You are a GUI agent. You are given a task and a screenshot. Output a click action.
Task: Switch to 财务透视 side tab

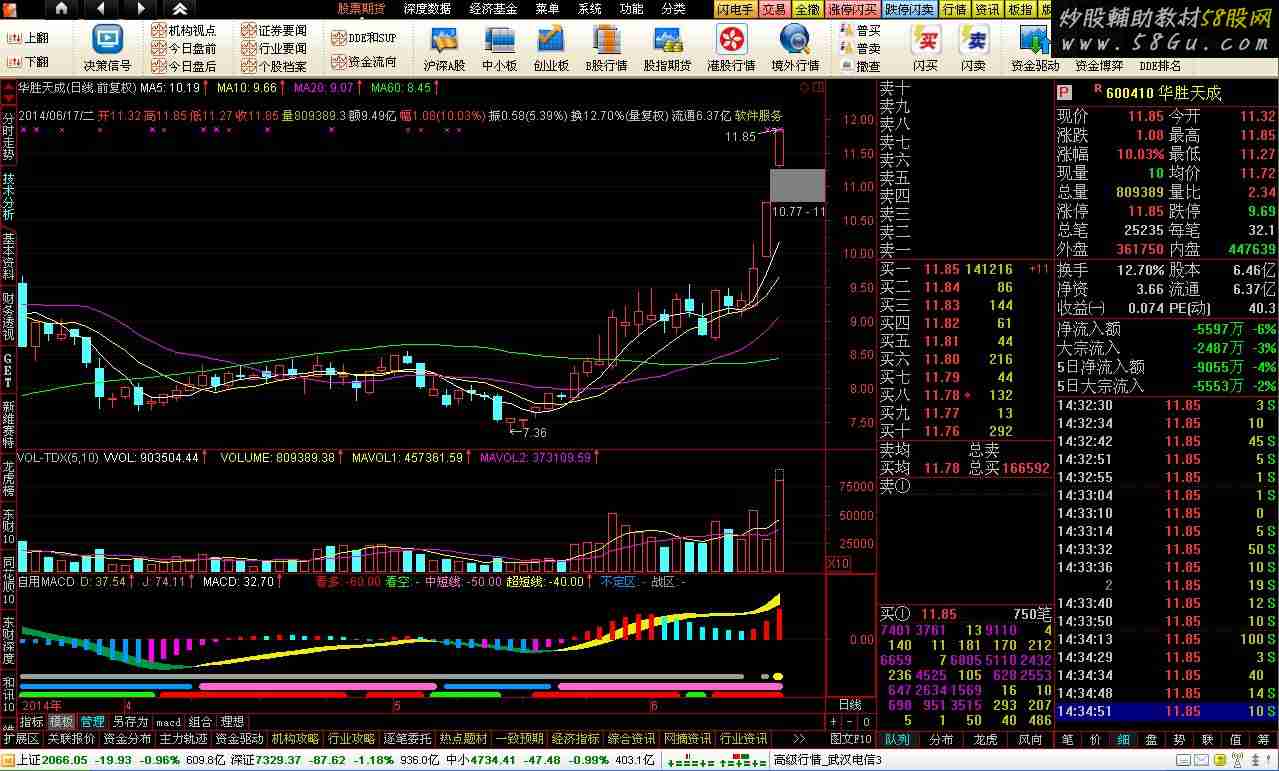pyautogui.click(x=8, y=316)
